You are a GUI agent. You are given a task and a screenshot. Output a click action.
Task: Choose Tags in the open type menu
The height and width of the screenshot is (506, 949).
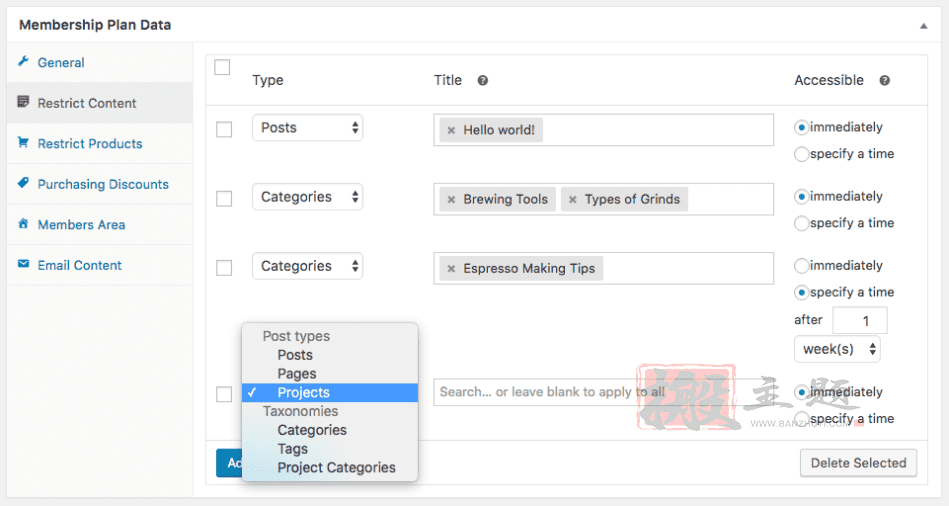point(330,448)
